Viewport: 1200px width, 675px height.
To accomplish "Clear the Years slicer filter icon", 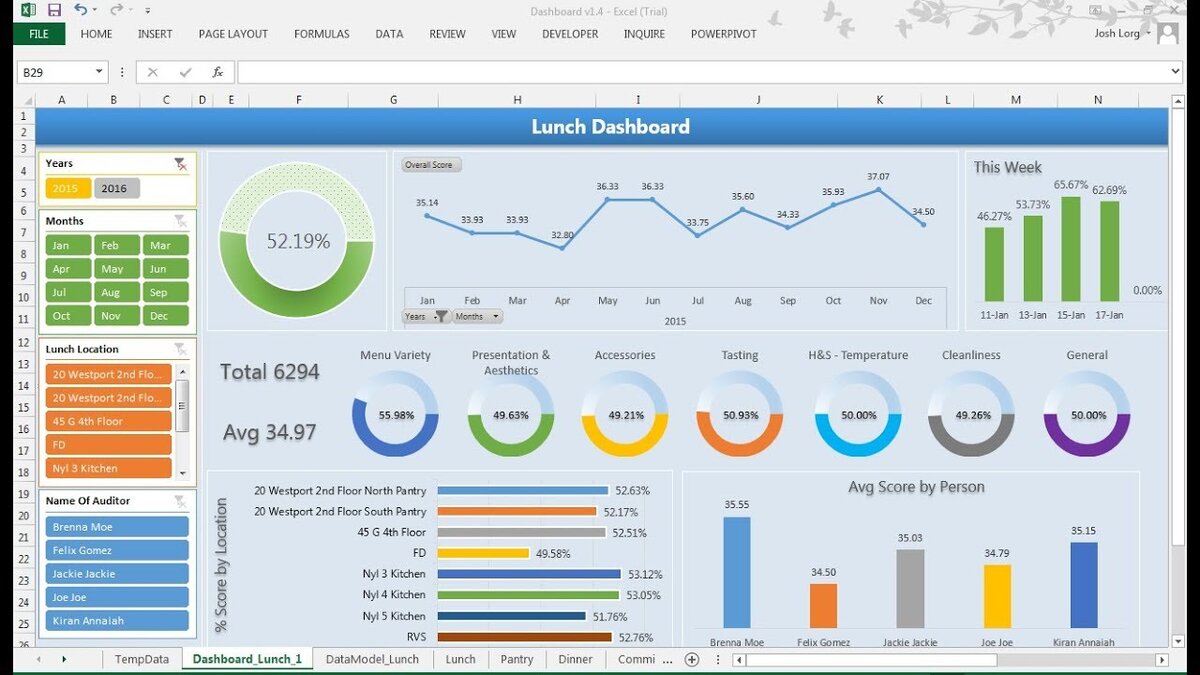I will click(181, 162).
